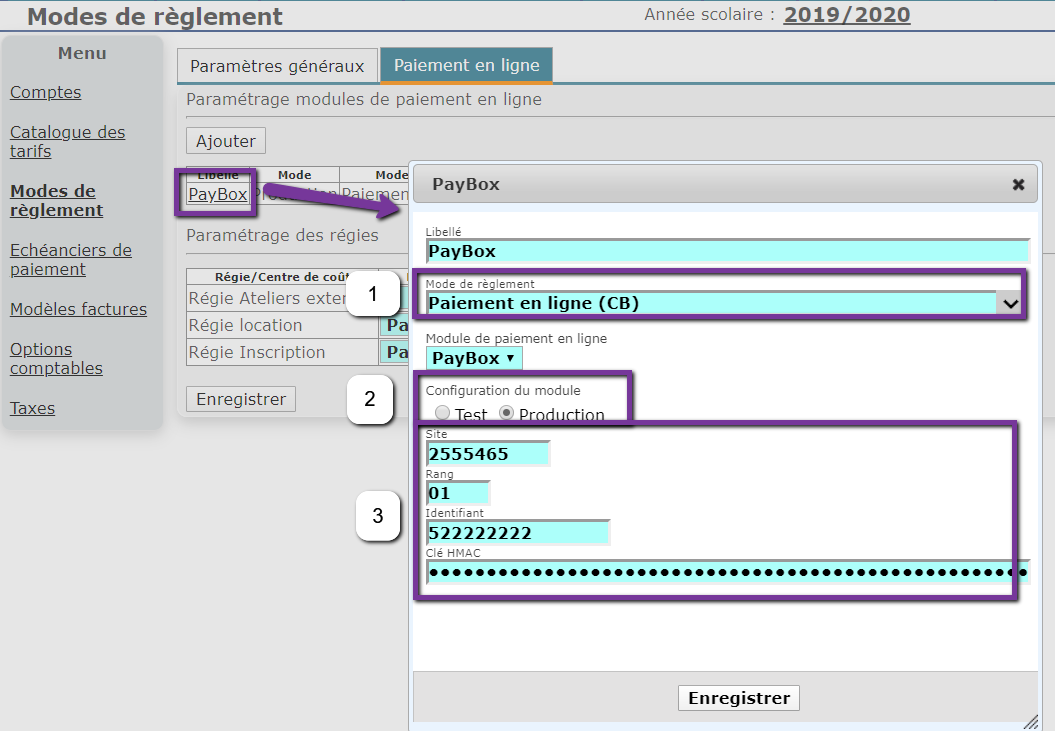This screenshot has width=1055, height=731.
Task: Click the Mode column header
Action: pyautogui.click(x=295, y=175)
